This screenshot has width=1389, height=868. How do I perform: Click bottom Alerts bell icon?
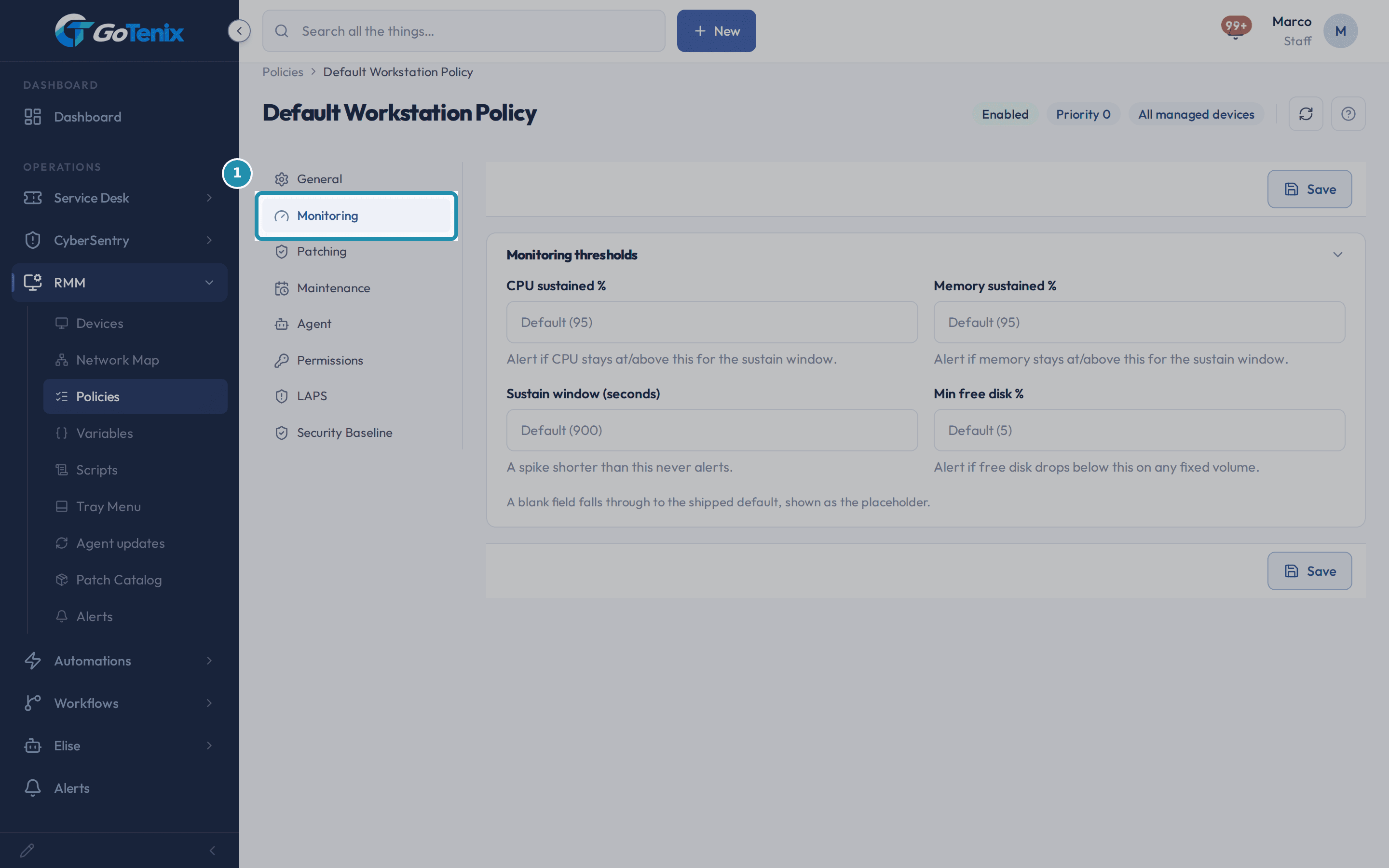point(33,788)
